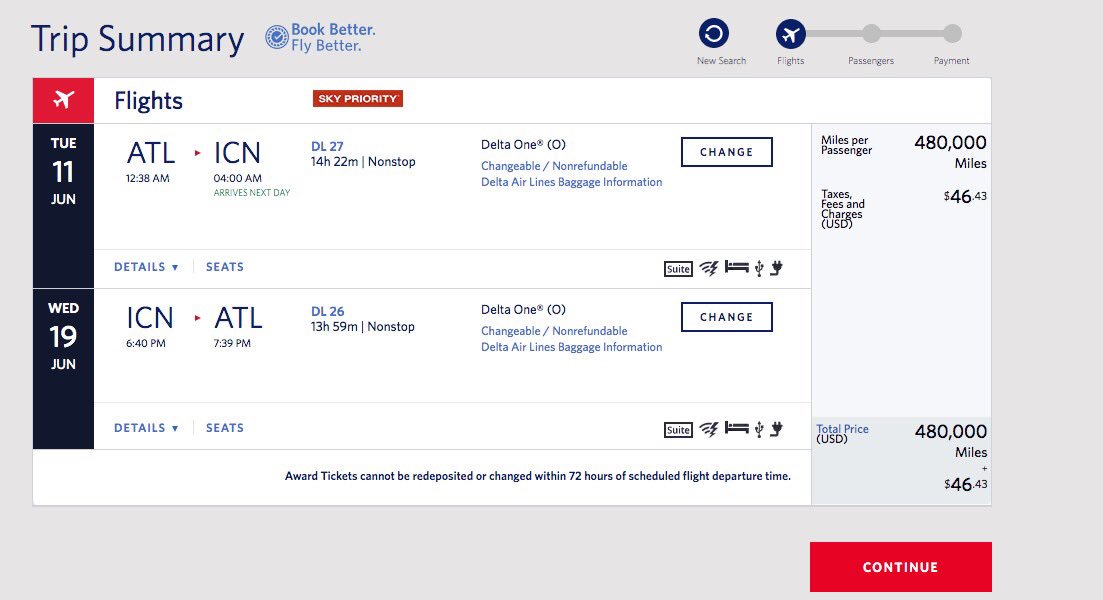Click the Suite icon for flight DL 27
This screenshot has height=600, width=1103.
click(678, 269)
